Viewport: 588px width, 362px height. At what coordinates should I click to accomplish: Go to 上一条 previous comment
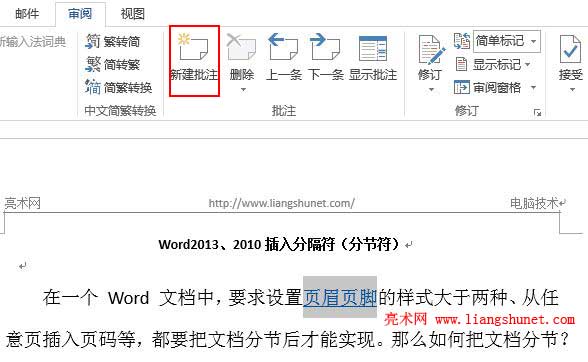tap(284, 56)
